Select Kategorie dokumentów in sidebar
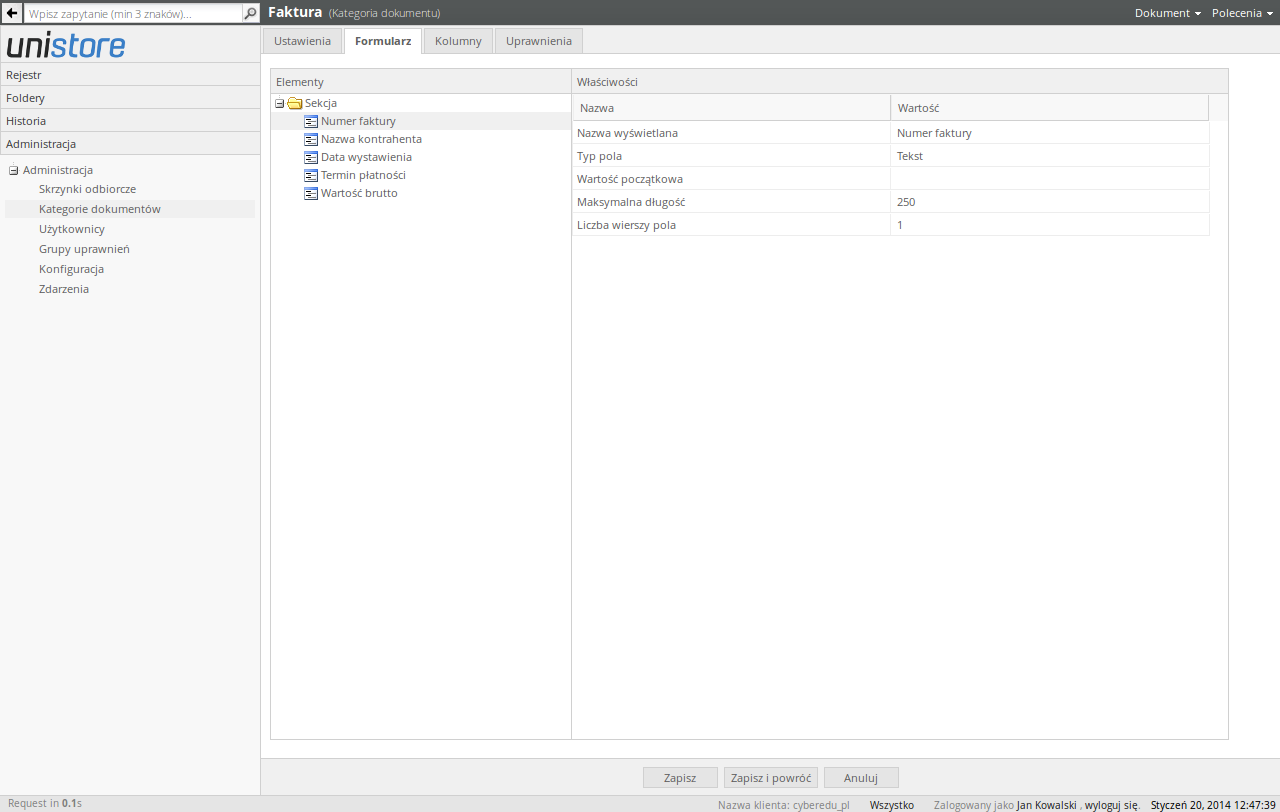This screenshot has width=1280, height=812. click(100, 209)
